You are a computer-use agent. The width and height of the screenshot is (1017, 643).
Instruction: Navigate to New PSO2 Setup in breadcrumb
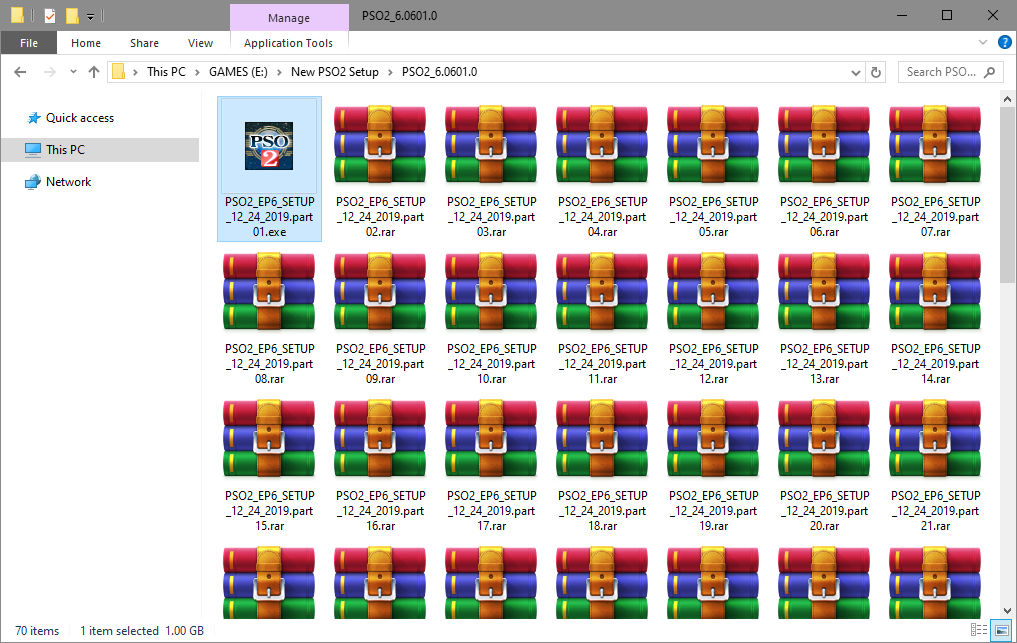click(335, 72)
